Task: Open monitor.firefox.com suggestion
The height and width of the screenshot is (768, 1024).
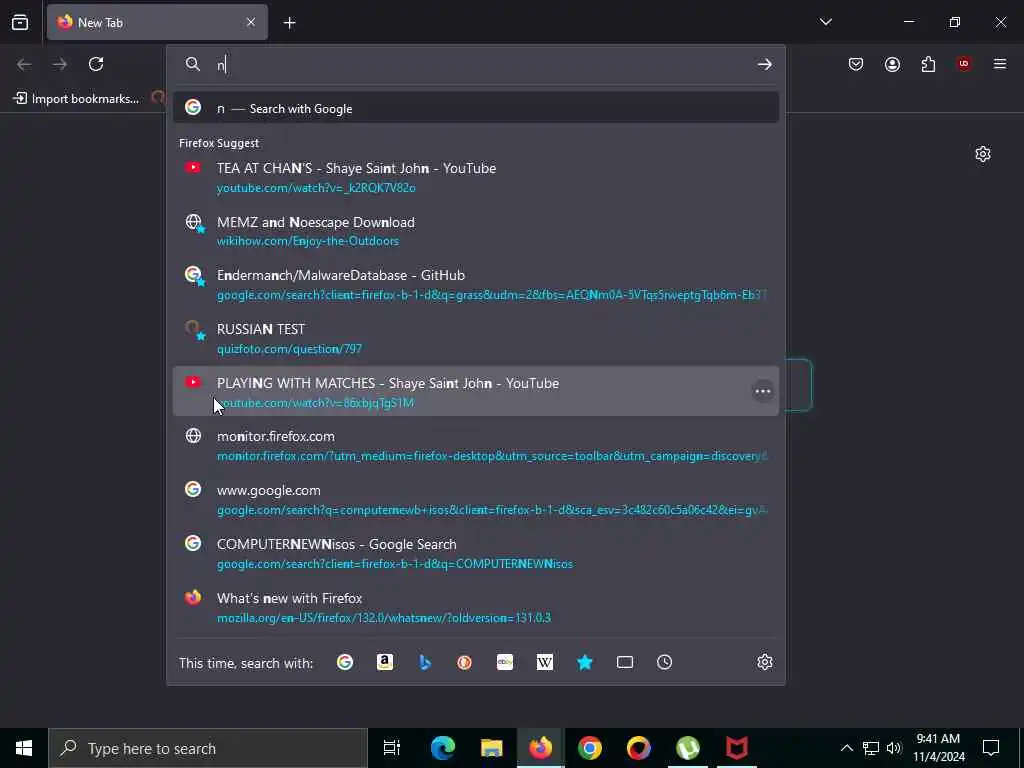Action: coord(475,445)
